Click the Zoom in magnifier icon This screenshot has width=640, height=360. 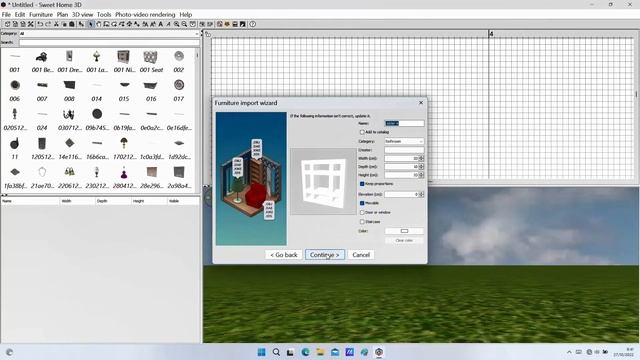pyautogui.click(x=177, y=24)
